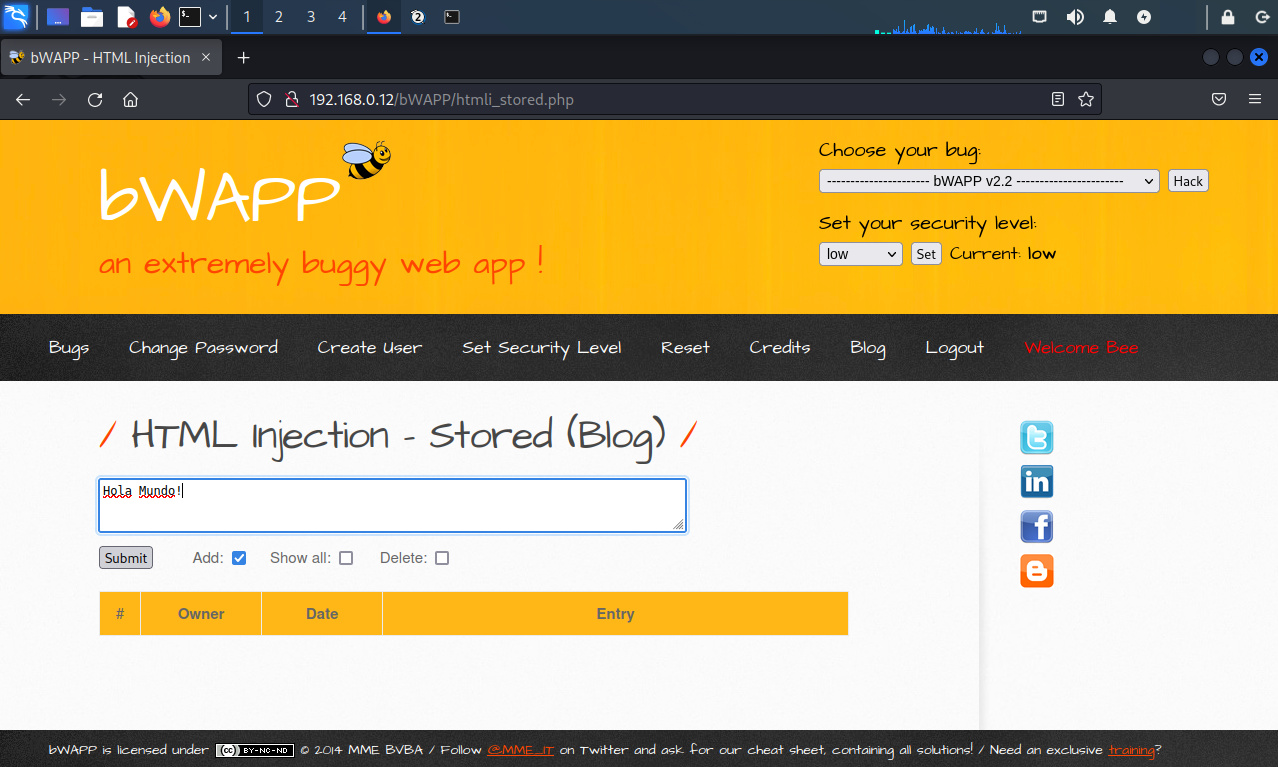Click the Hack button
Screen dimensions: 1278x767
click(1188, 181)
